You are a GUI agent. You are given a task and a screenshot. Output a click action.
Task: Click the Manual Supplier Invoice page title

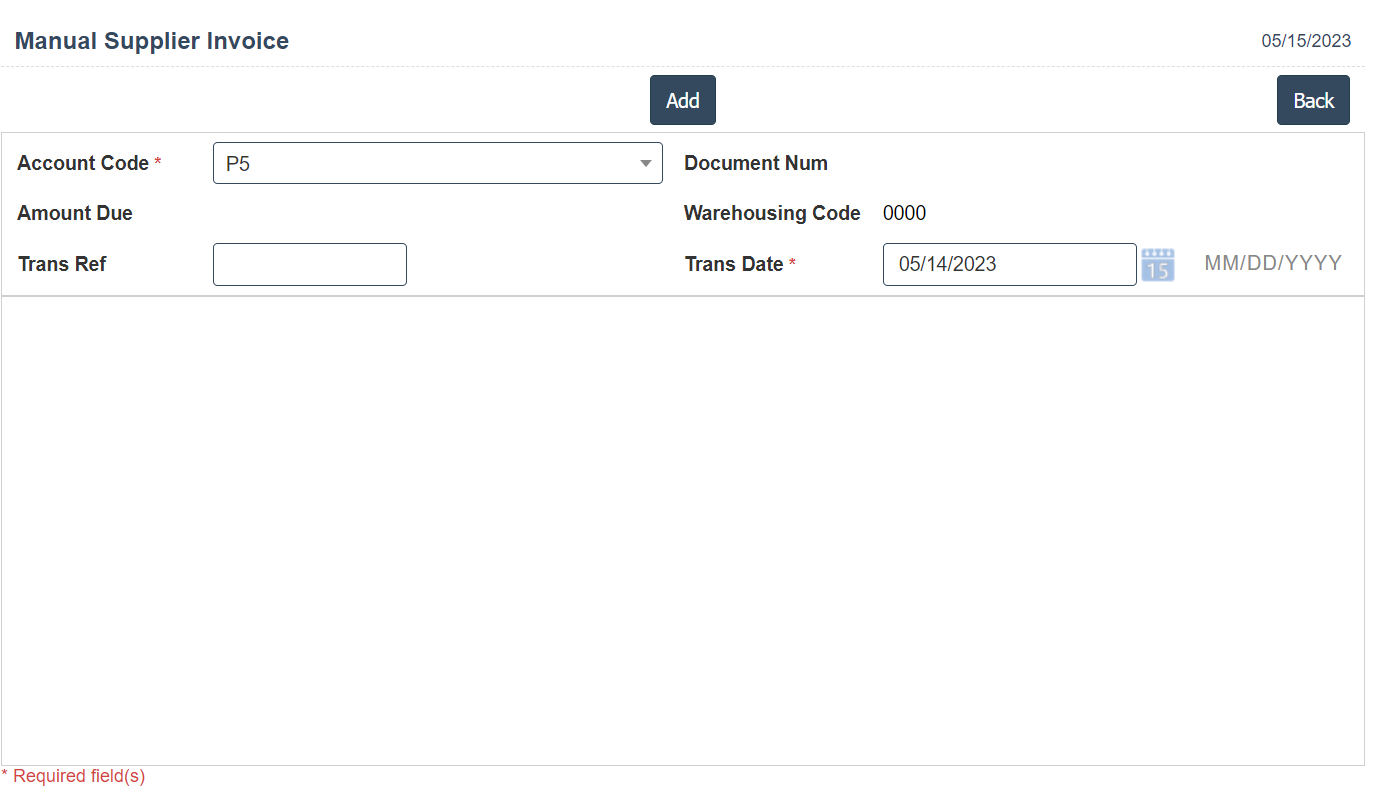coord(152,41)
